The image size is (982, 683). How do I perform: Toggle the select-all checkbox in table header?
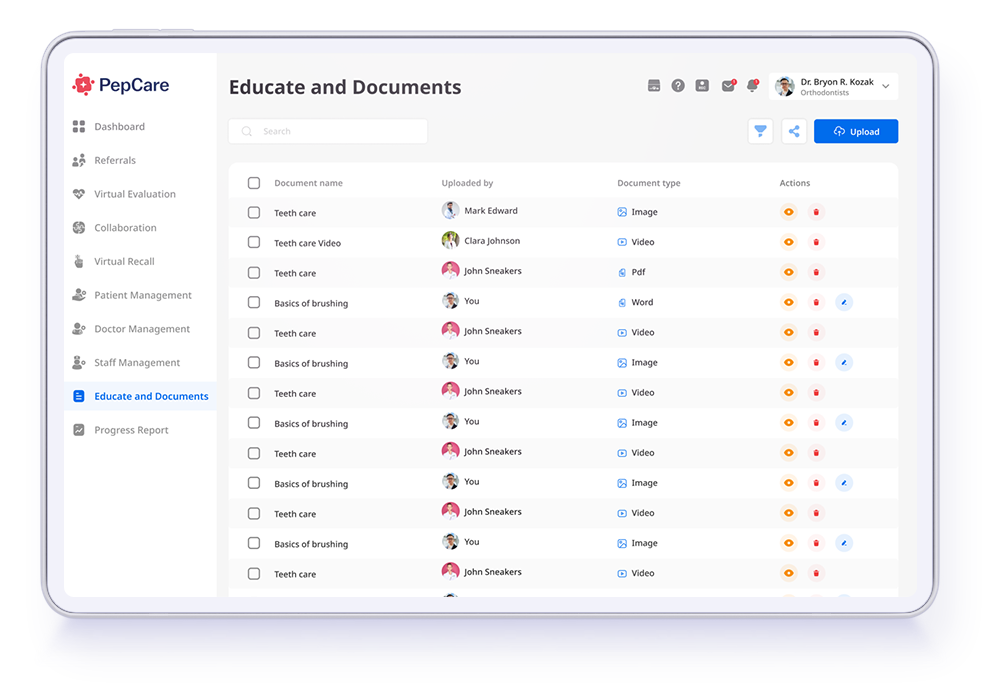pyautogui.click(x=254, y=183)
